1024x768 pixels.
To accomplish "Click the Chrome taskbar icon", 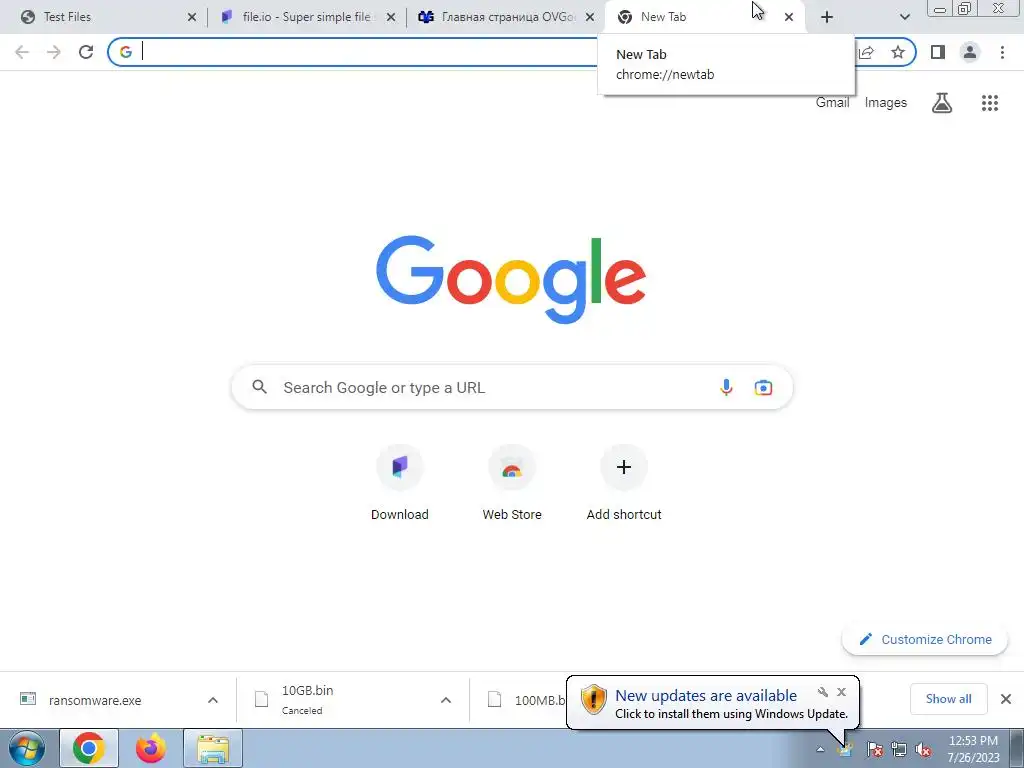I will (89, 748).
